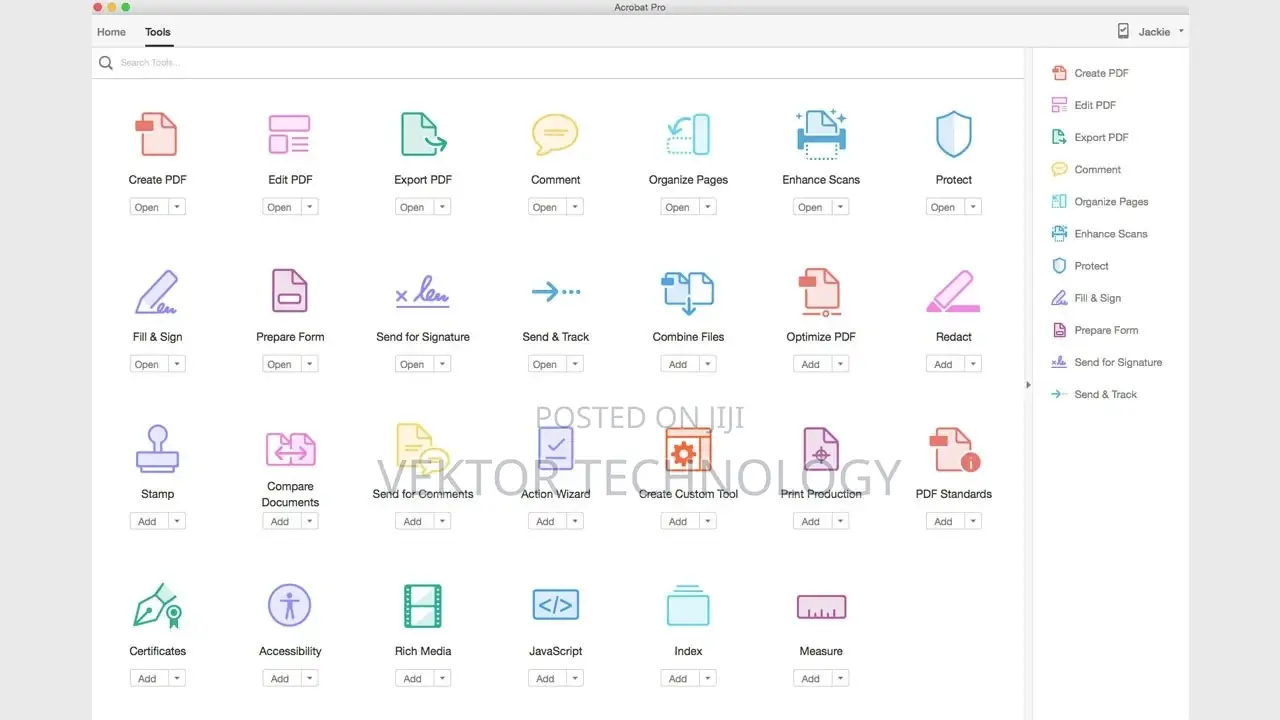Select the Certificates pen nib icon

pyautogui.click(x=157, y=605)
